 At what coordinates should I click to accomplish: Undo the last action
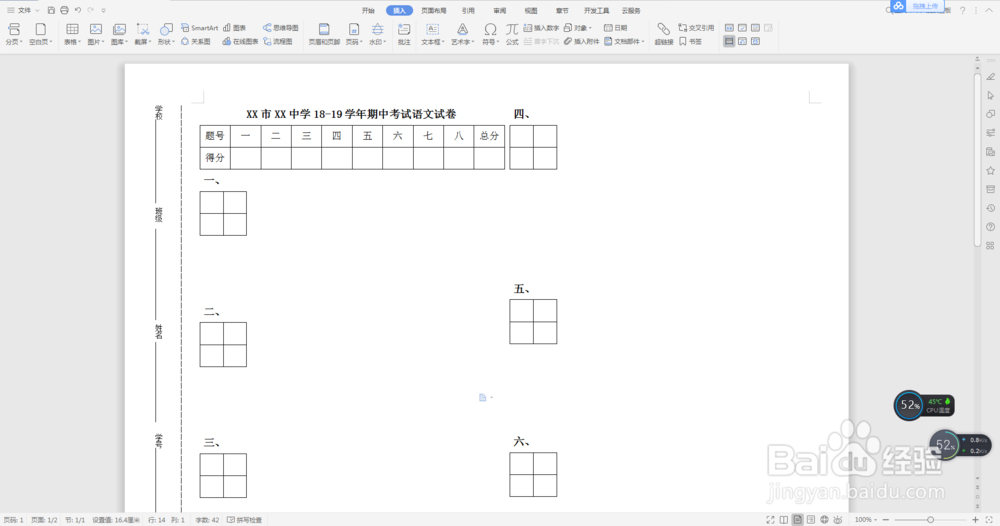coord(78,10)
